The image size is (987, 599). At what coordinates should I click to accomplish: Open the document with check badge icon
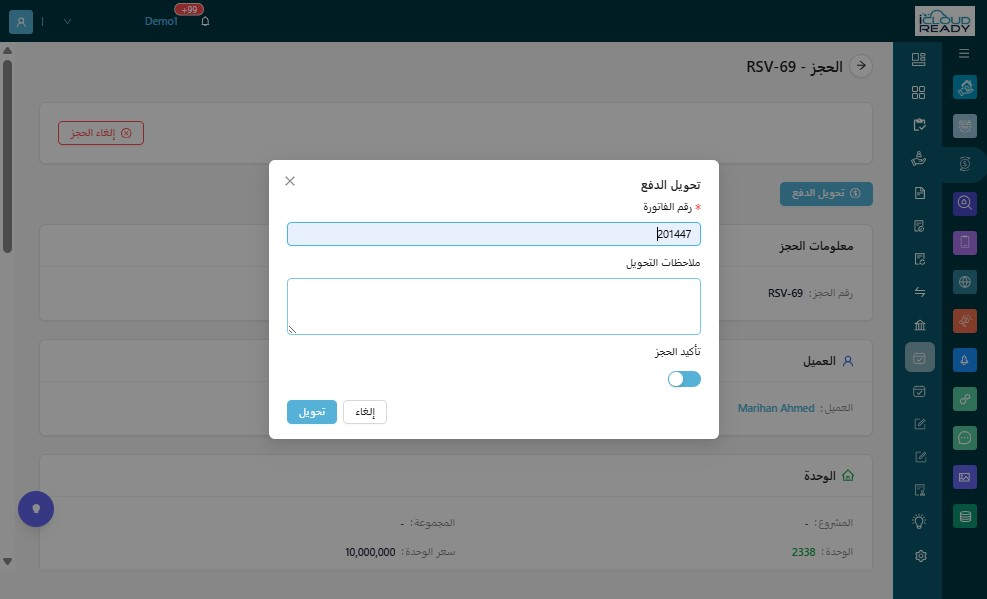point(919,226)
